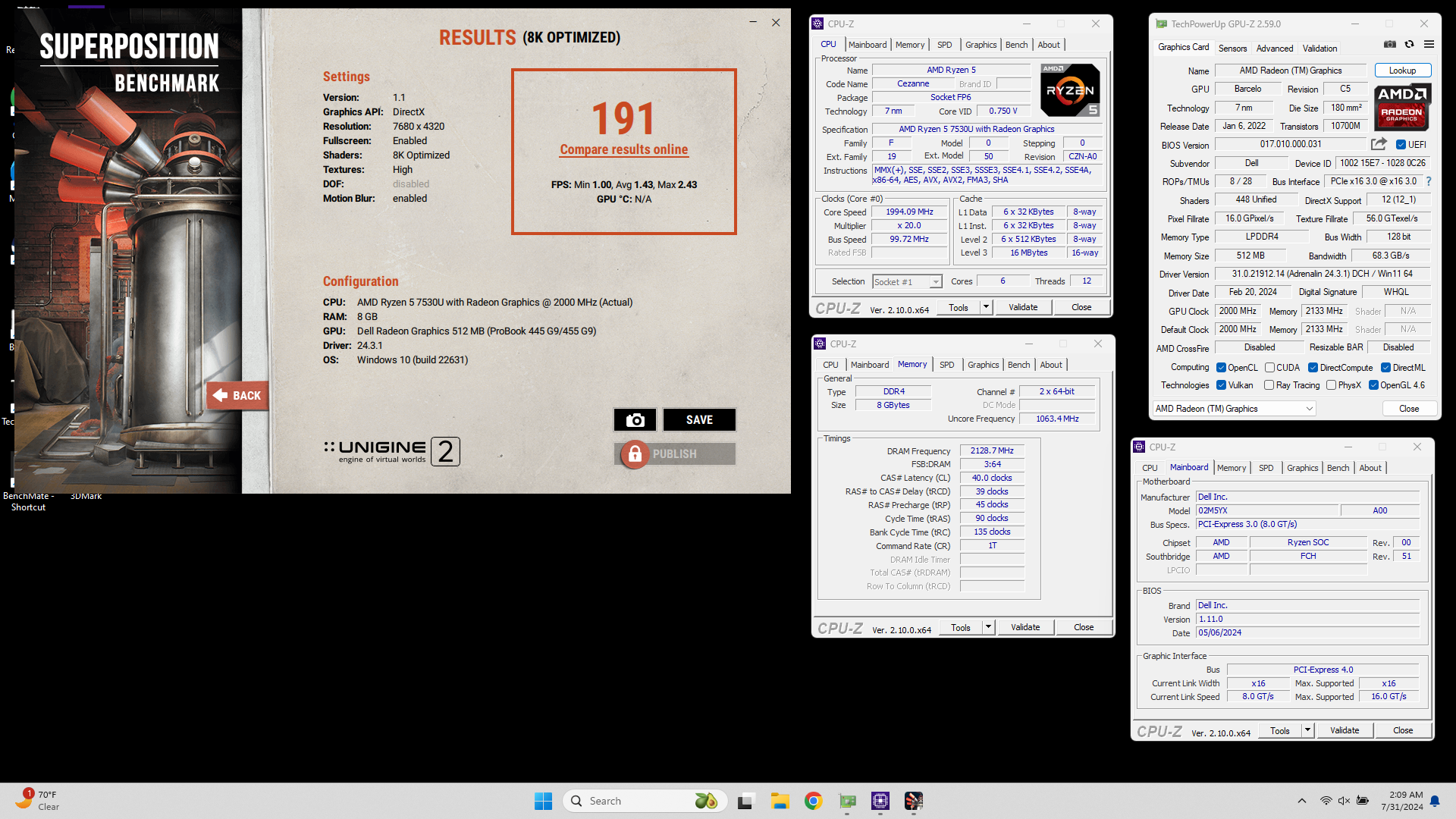
Task: Close the Superposition results window
Action: coord(776,23)
